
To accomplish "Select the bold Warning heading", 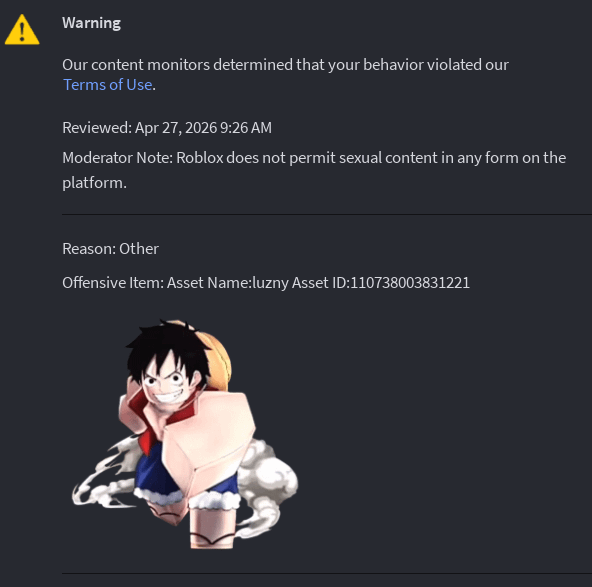I will pyautogui.click(x=91, y=23).
